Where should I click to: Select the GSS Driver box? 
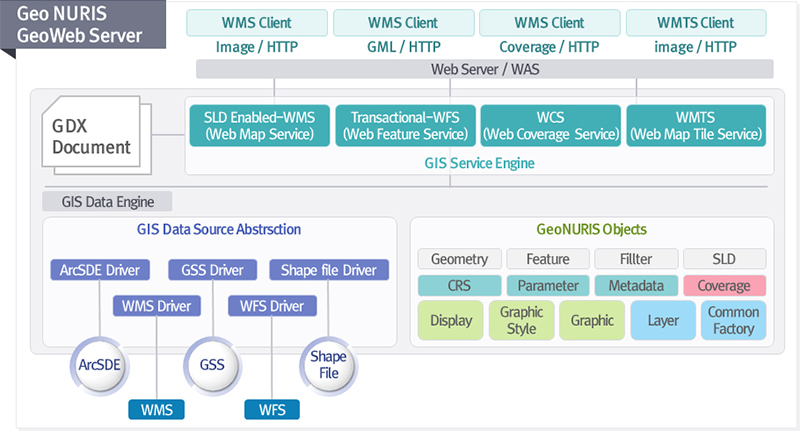213,270
